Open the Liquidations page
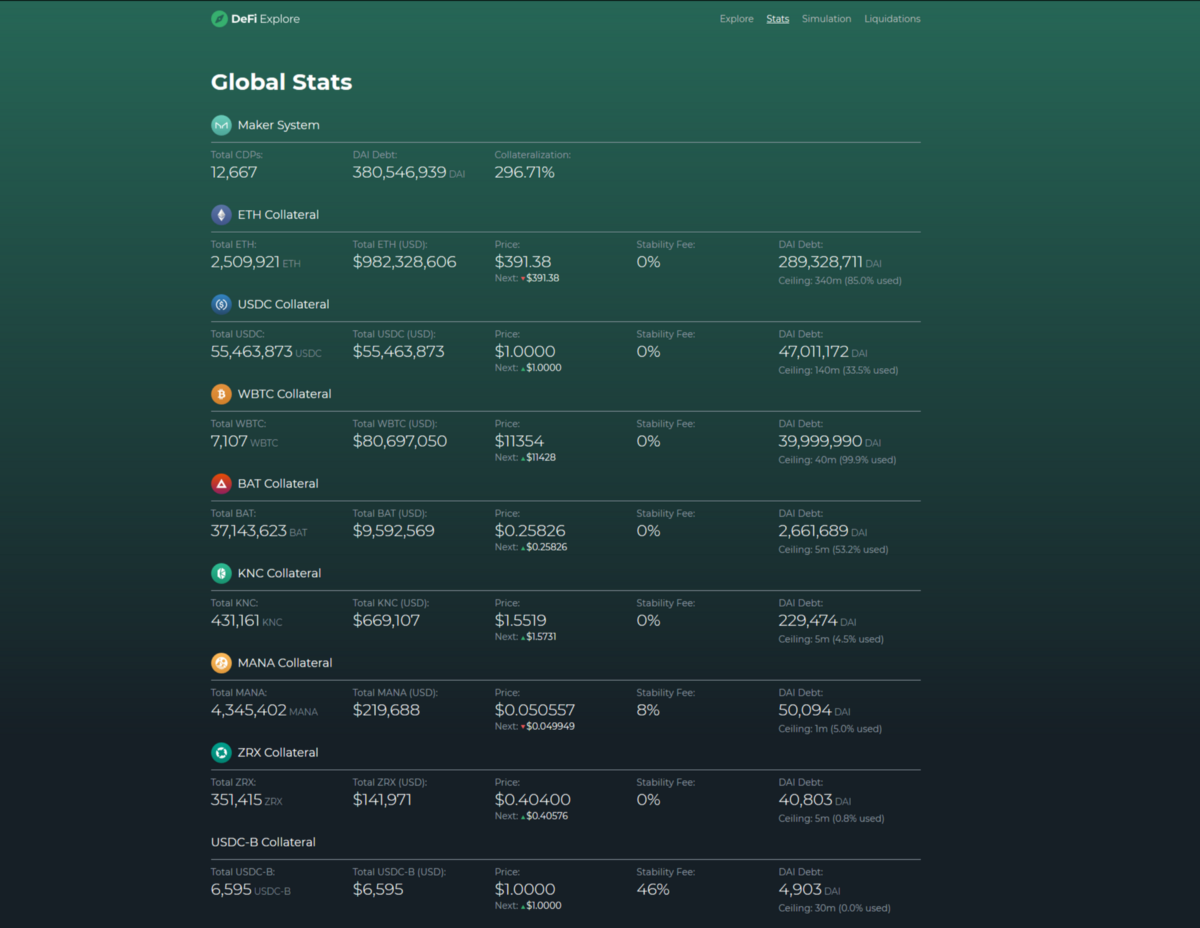 tap(892, 19)
